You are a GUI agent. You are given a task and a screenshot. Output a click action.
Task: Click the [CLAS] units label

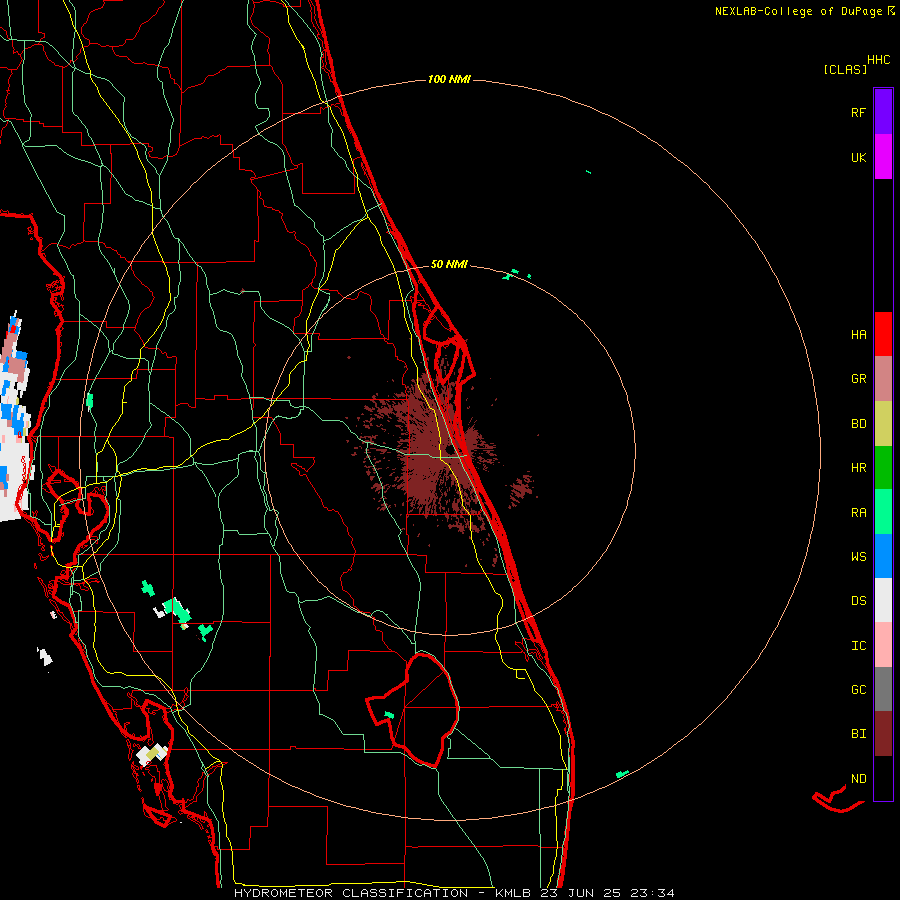tap(845, 70)
